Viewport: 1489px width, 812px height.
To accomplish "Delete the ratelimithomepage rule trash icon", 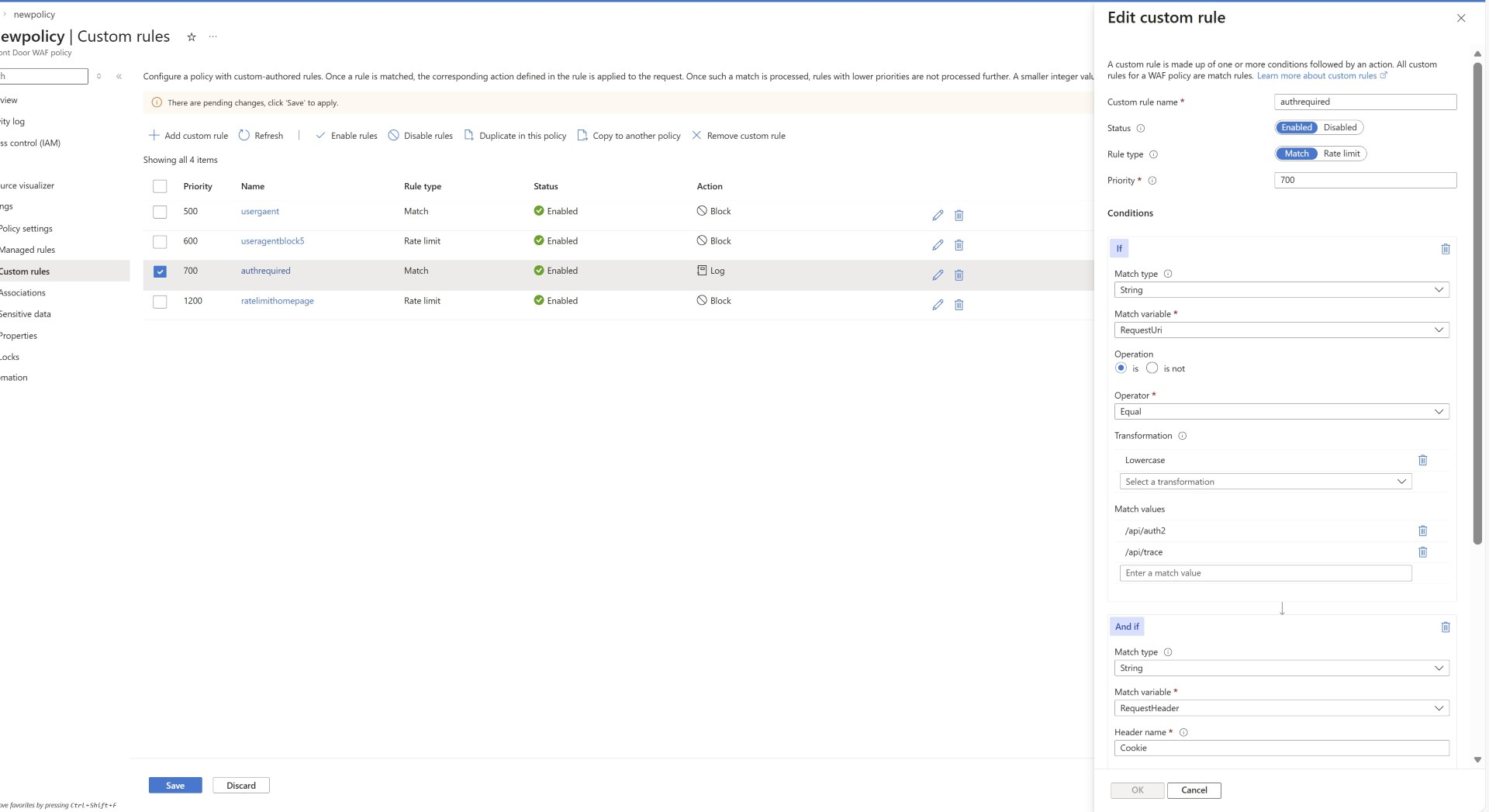I will tap(959, 305).
